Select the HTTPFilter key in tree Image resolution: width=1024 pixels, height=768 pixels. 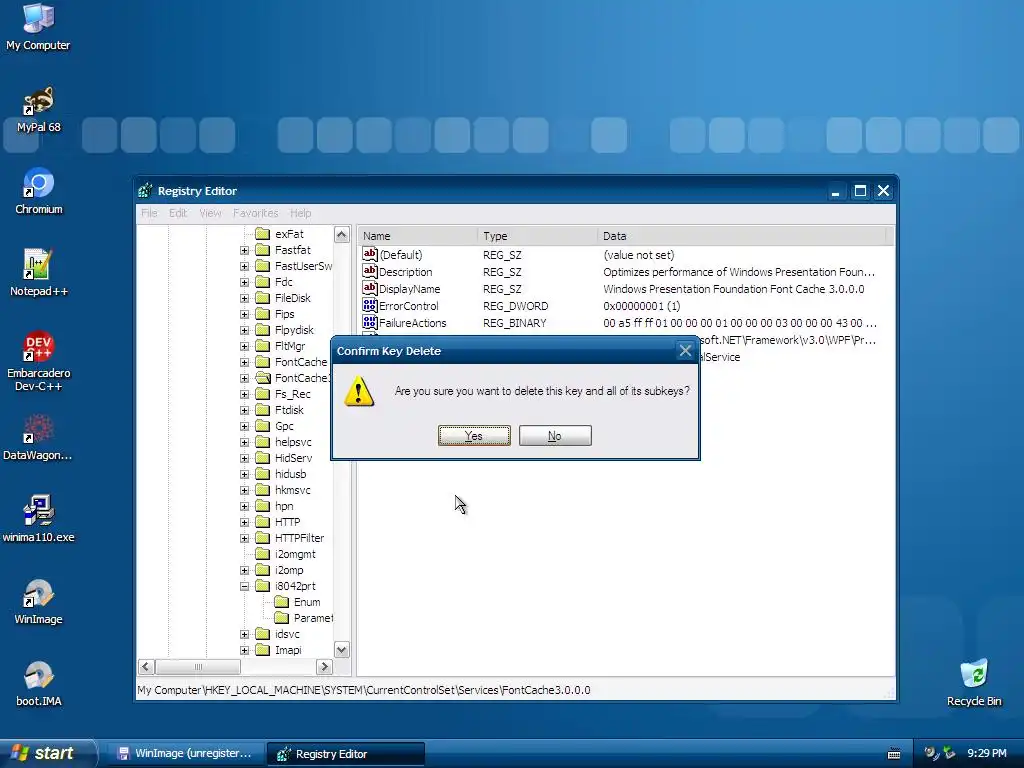(299, 538)
